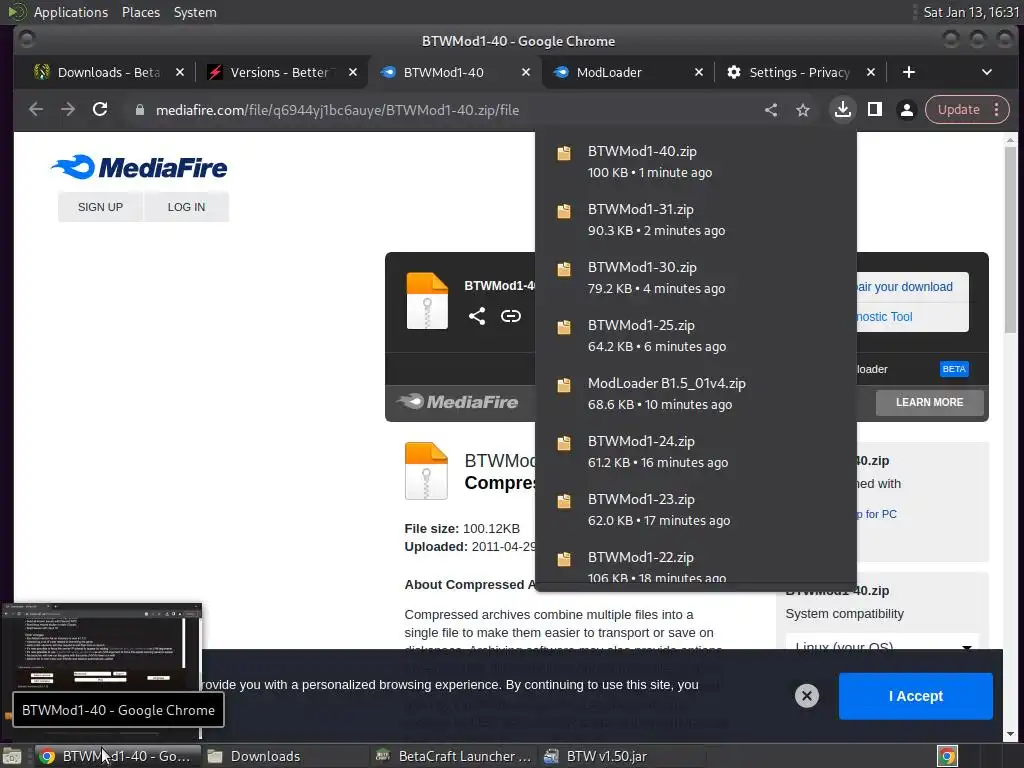Open the Places menu

tap(141, 12)
